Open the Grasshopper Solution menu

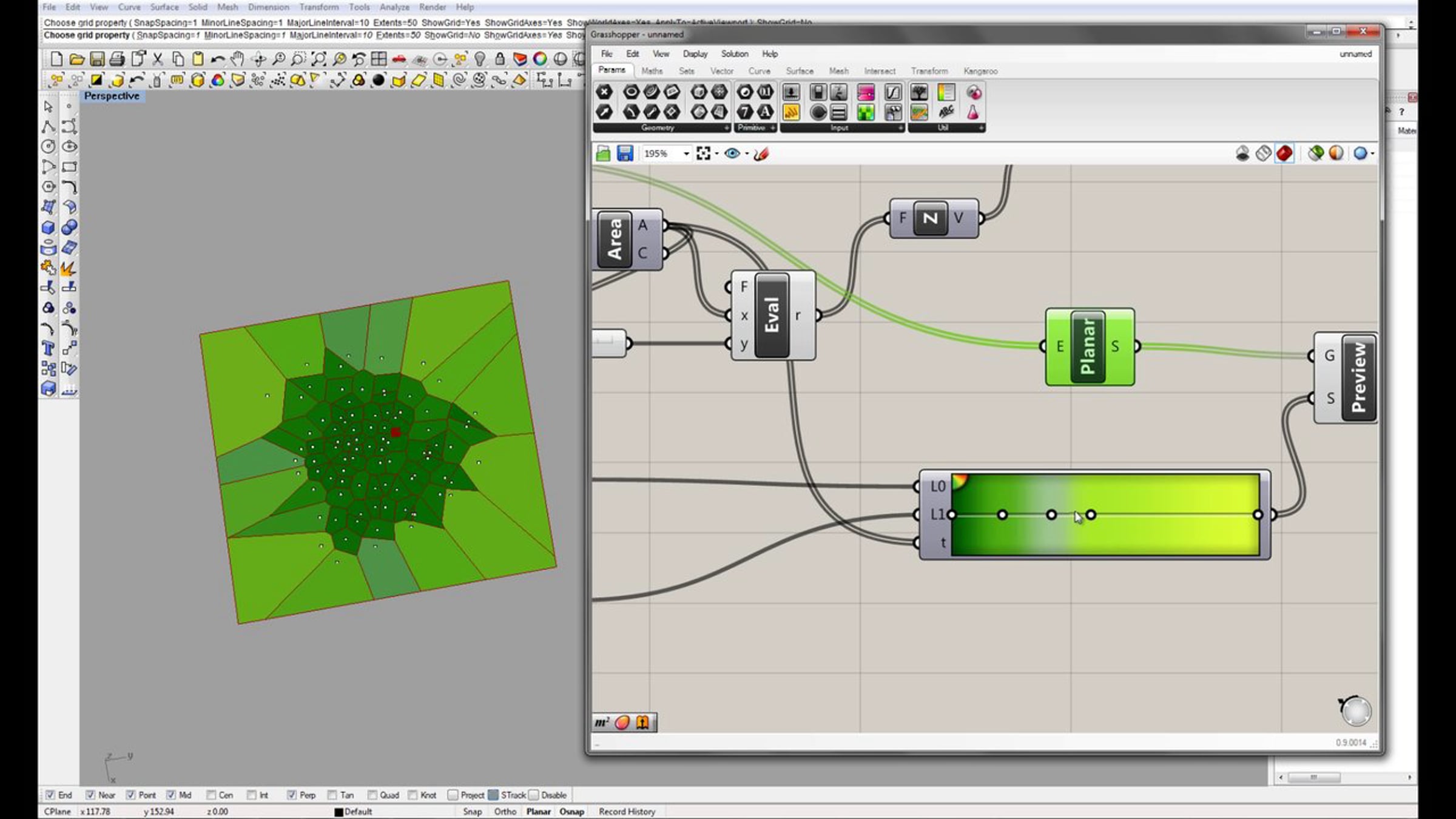pyautogui.click(x=734, y=54)
